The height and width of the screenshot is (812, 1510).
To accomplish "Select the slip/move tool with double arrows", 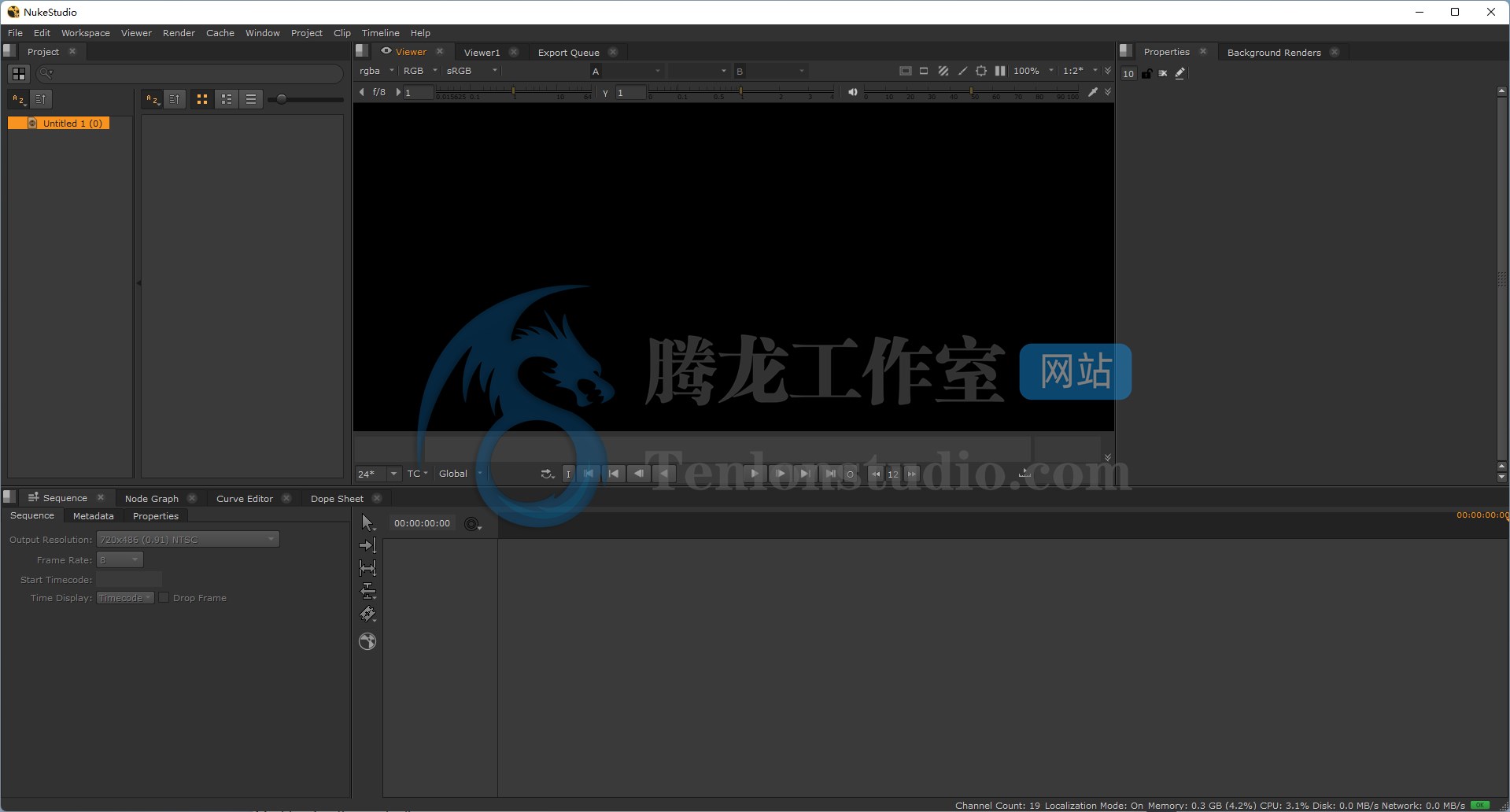I will [367, 568].
